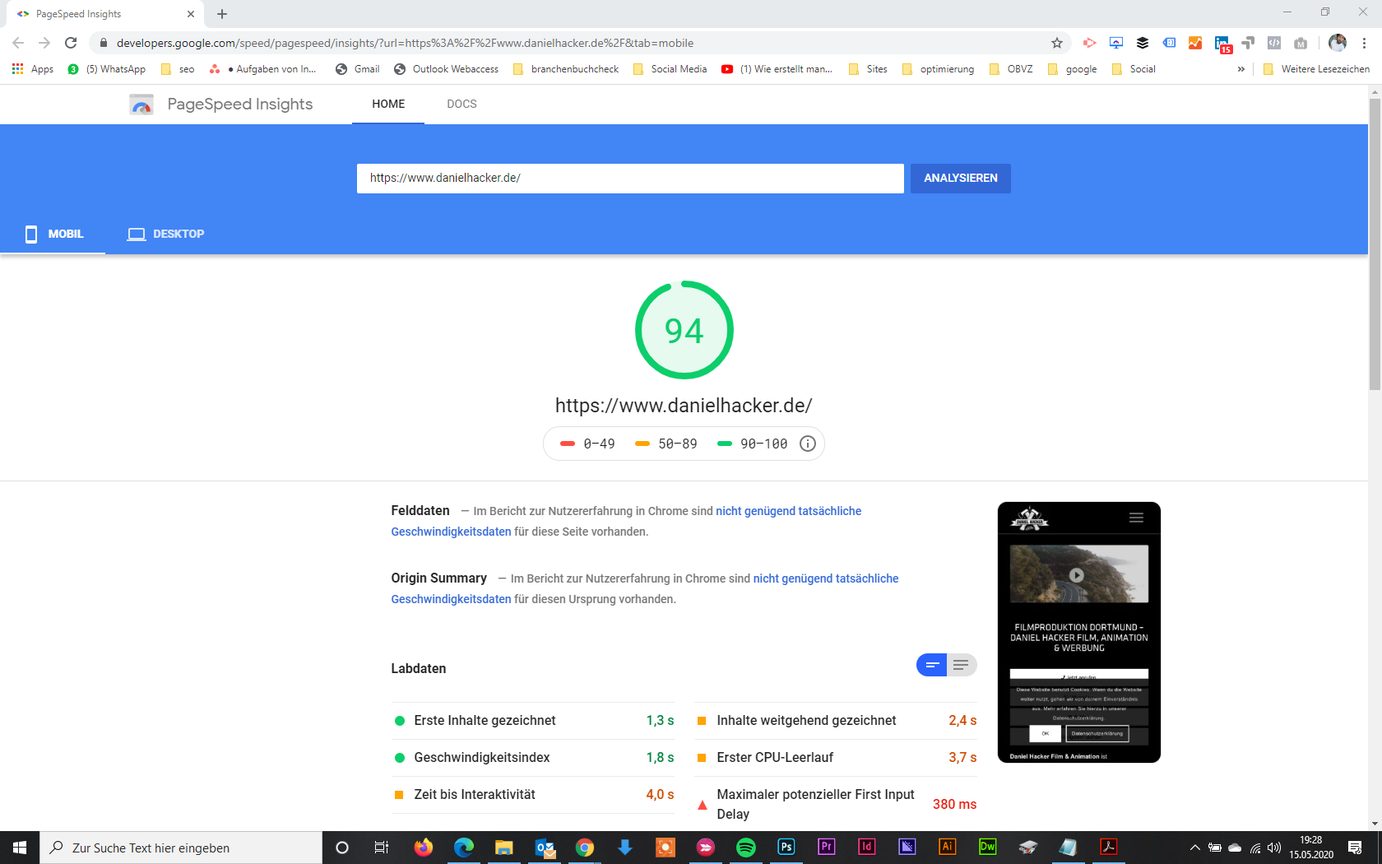Screen dimensions: 1382x864
Task: Toggle expanded Labdaten view
Action: 961,665
